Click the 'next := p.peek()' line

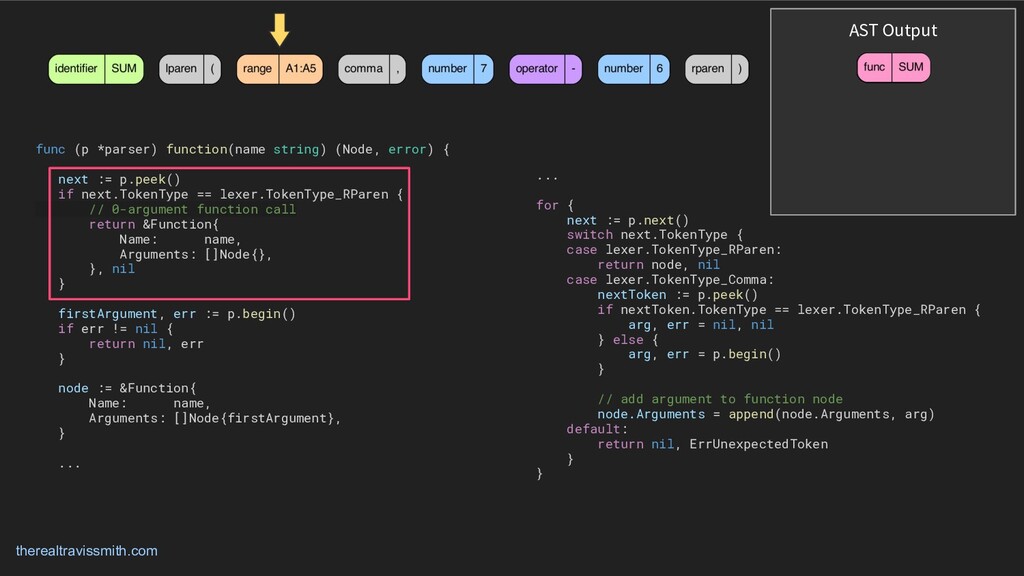119,179
